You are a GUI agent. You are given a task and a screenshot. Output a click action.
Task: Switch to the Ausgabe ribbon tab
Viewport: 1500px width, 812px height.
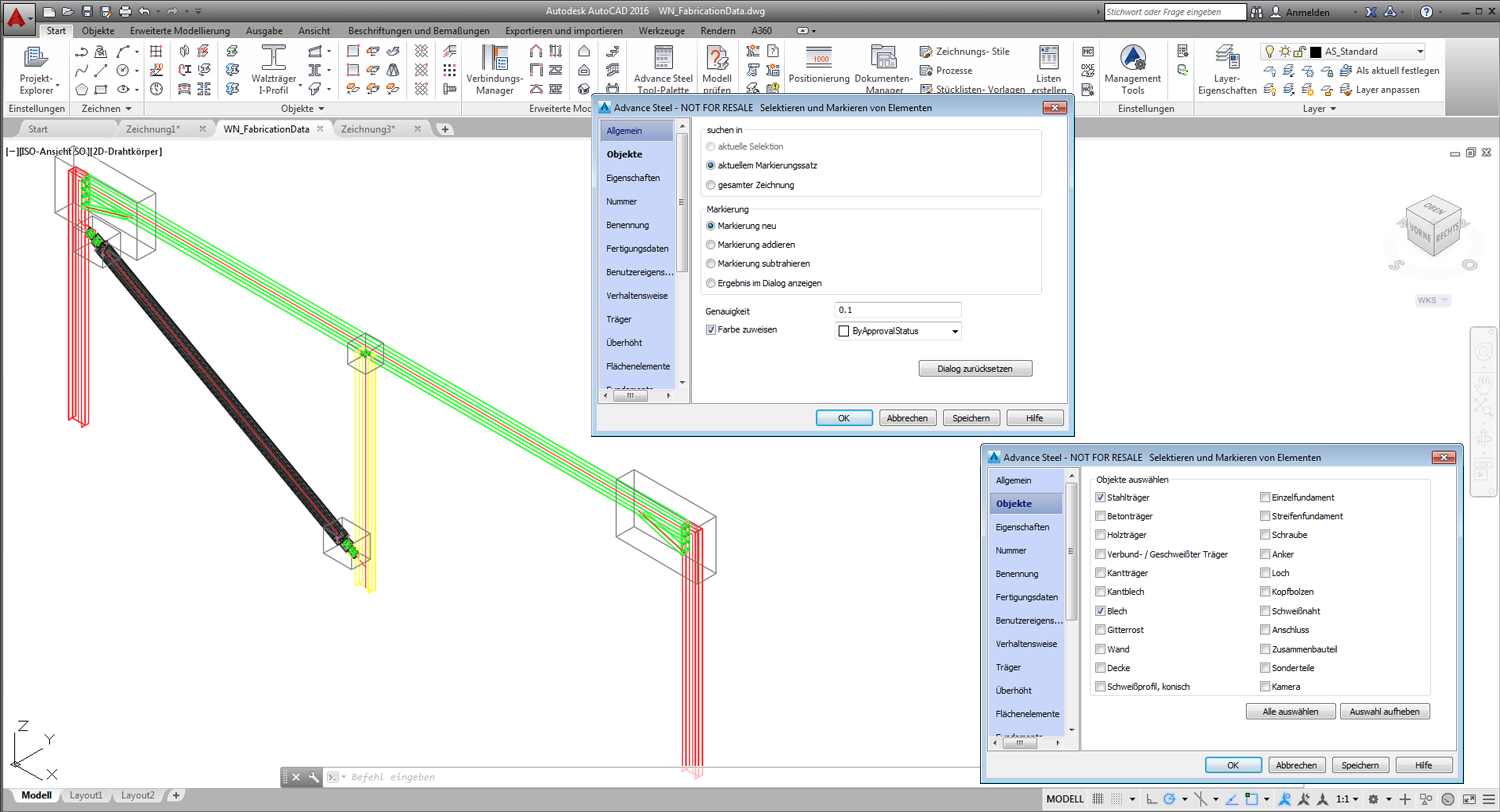[x=265, y=31]
